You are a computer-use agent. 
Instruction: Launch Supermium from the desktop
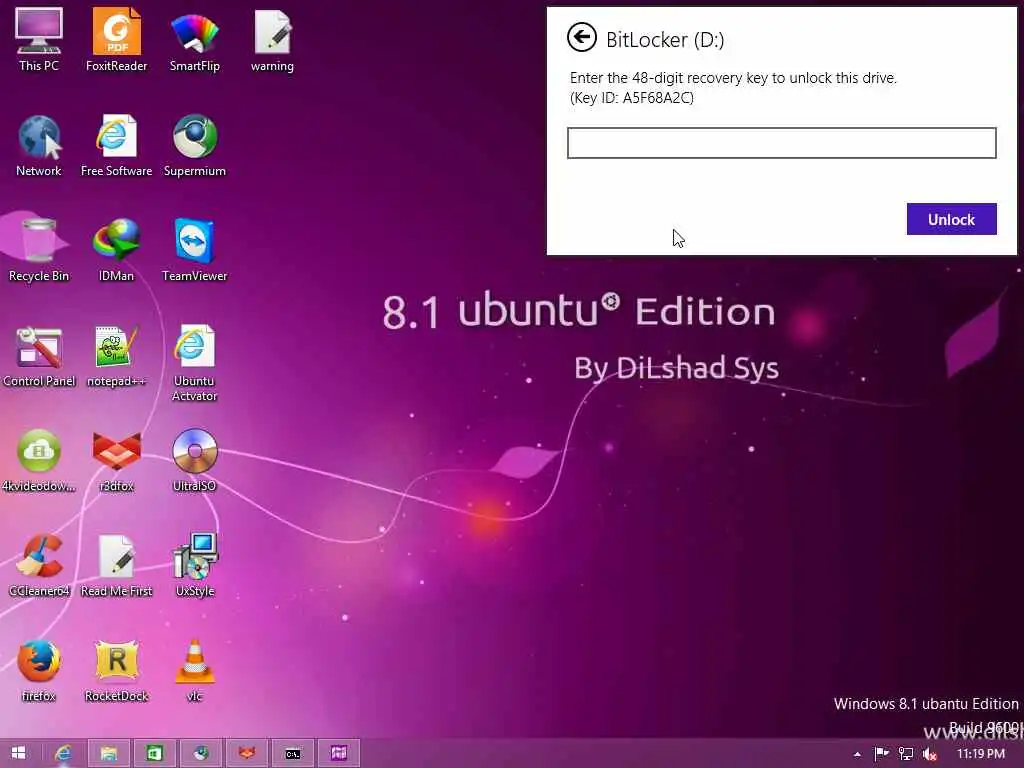pos(195,145)
